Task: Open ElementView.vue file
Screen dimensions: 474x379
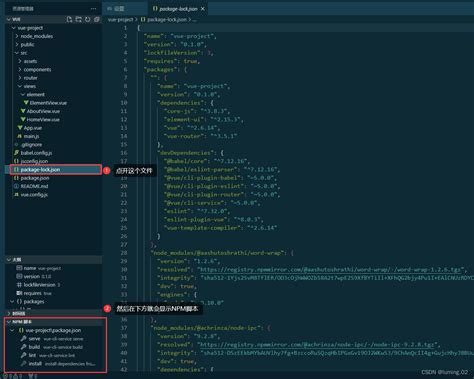Action: tap(48, 103)
